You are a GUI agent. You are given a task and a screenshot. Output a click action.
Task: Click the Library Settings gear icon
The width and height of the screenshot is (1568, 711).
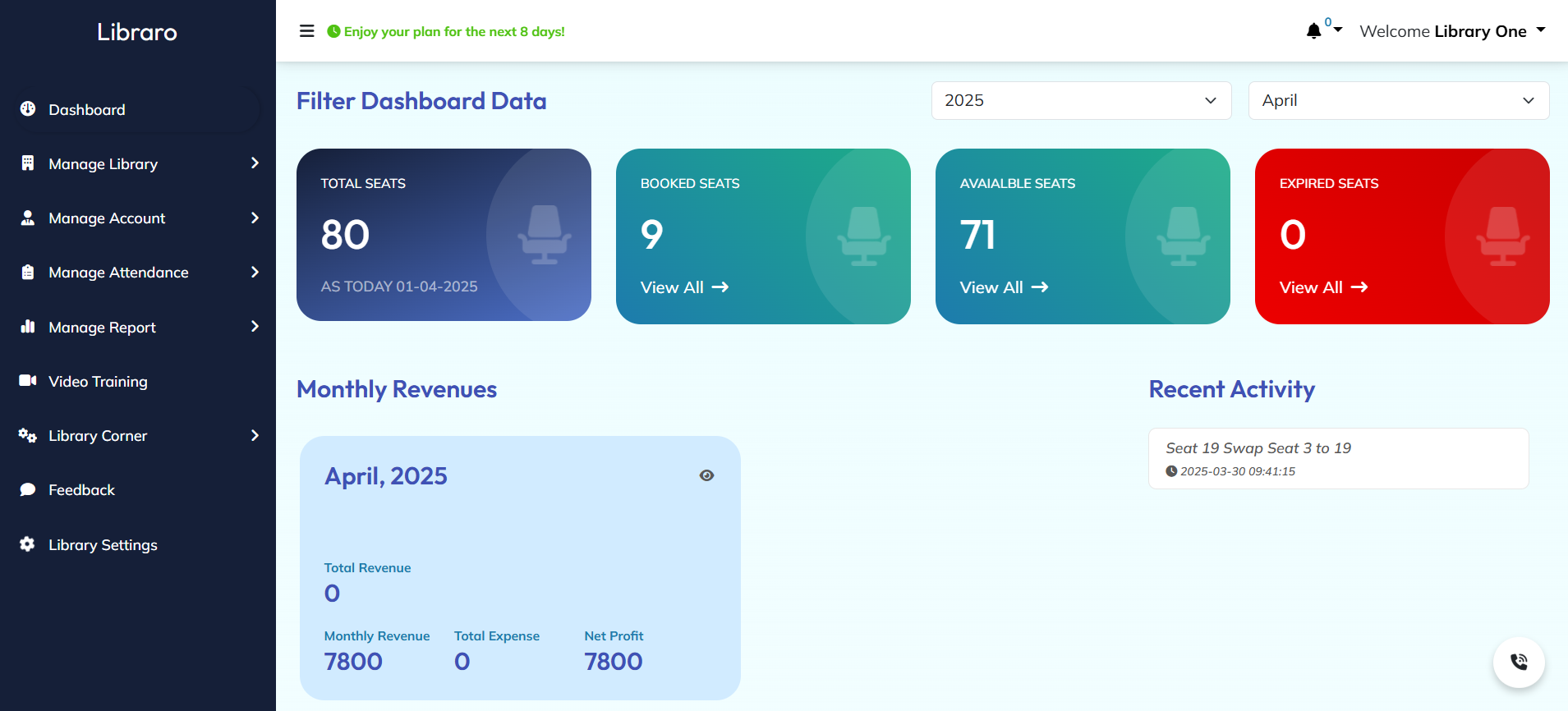coord(28,544)
